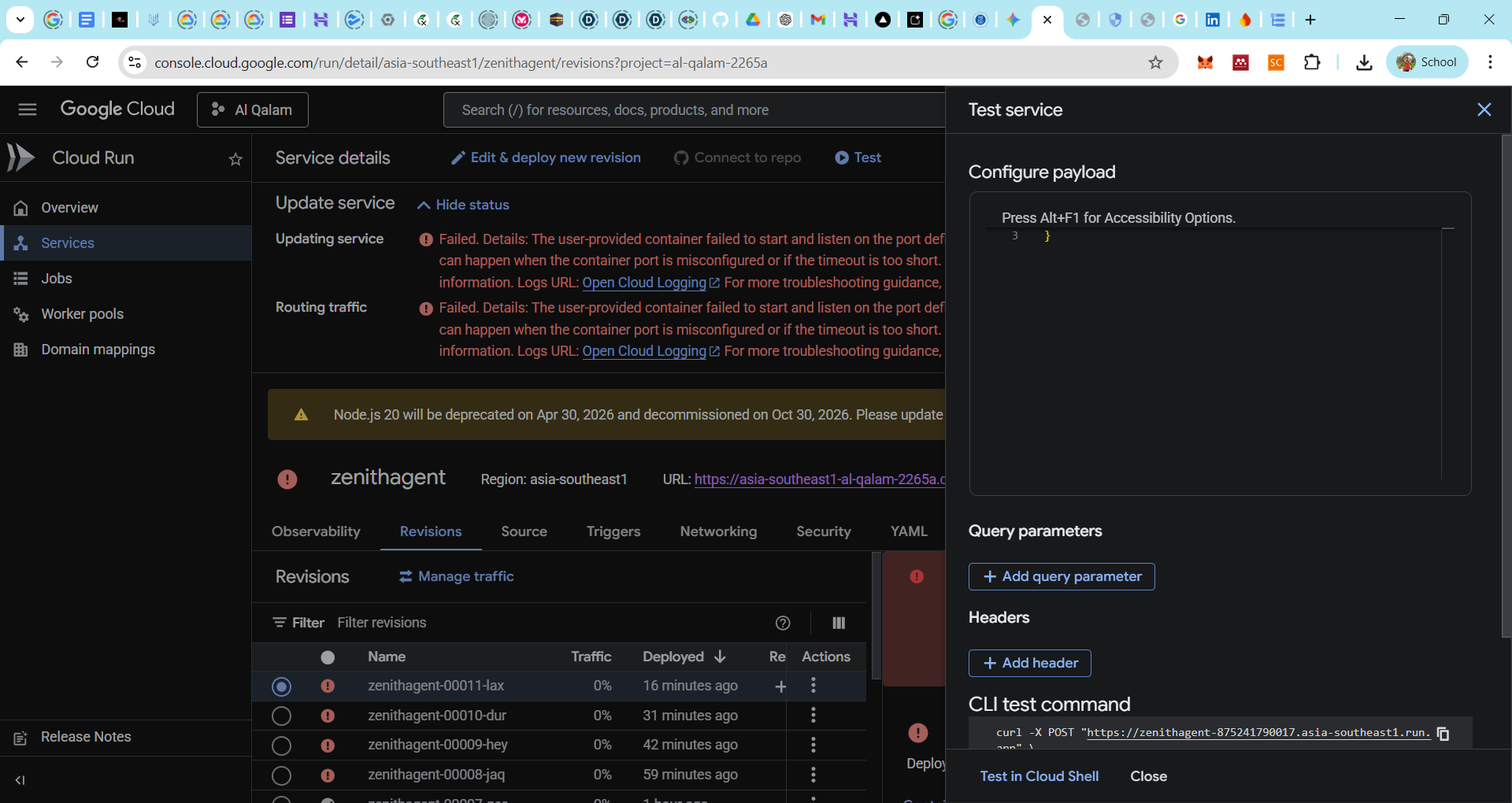Pin Cloud Run with the star icon
This screenshot has width=1512, height=803.
pyautogui.click(x=235, y=159)
